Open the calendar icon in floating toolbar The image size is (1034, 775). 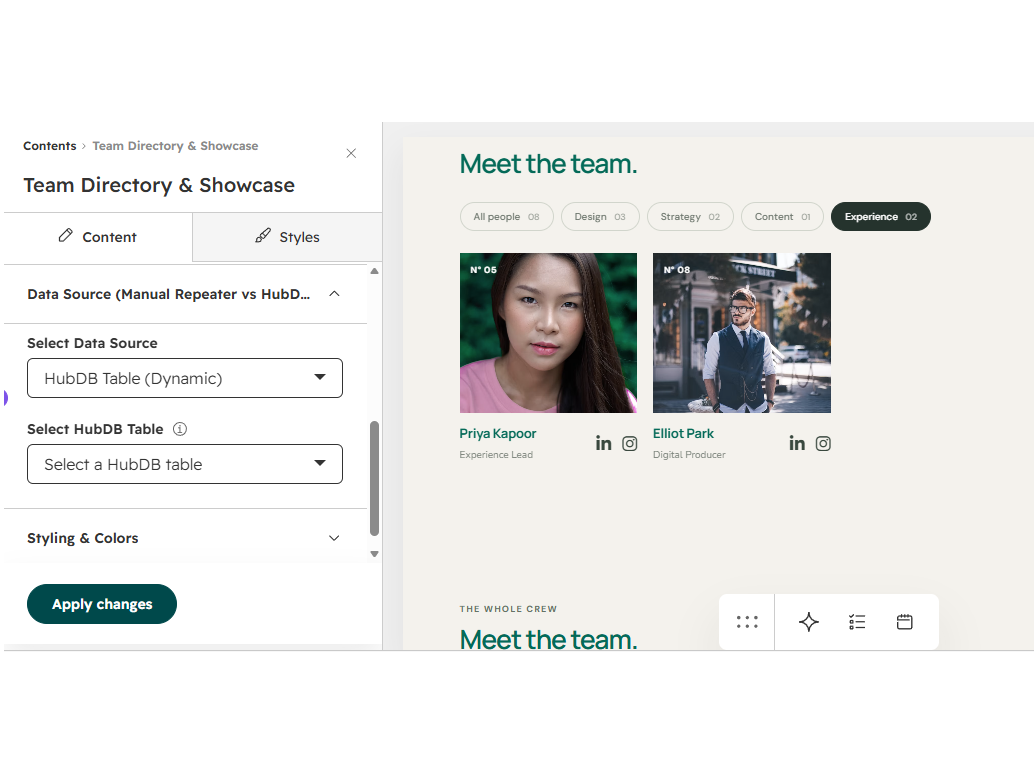905,622
